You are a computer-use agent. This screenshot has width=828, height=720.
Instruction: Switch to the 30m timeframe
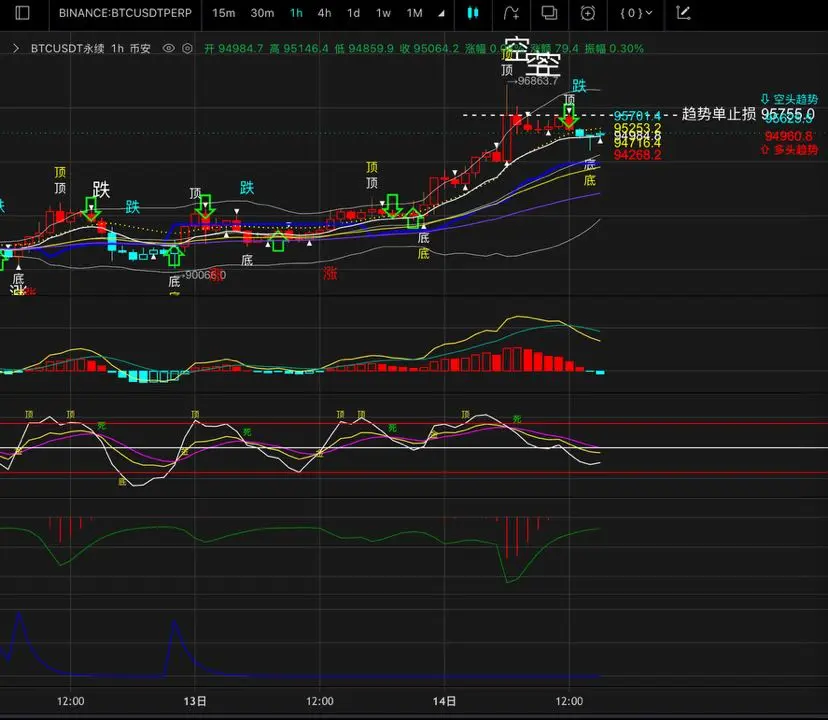point(262,13)
